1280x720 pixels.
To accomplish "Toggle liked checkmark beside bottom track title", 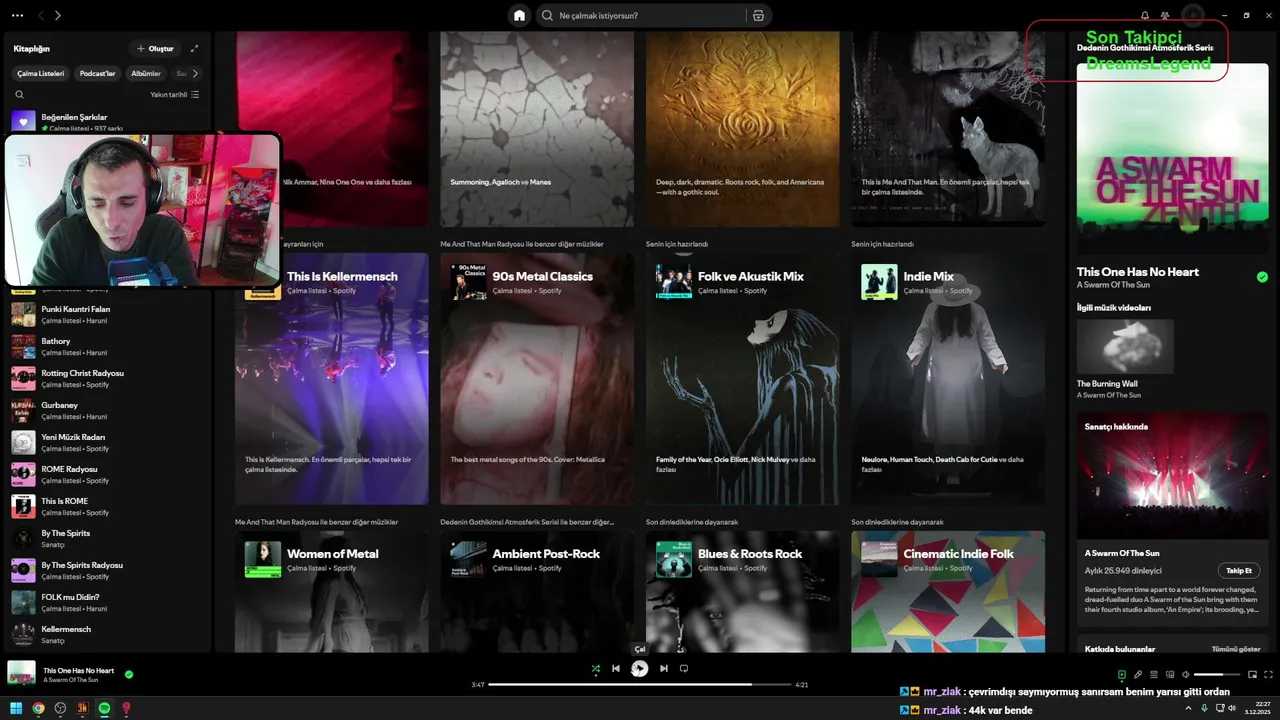I will pos(128,674).
